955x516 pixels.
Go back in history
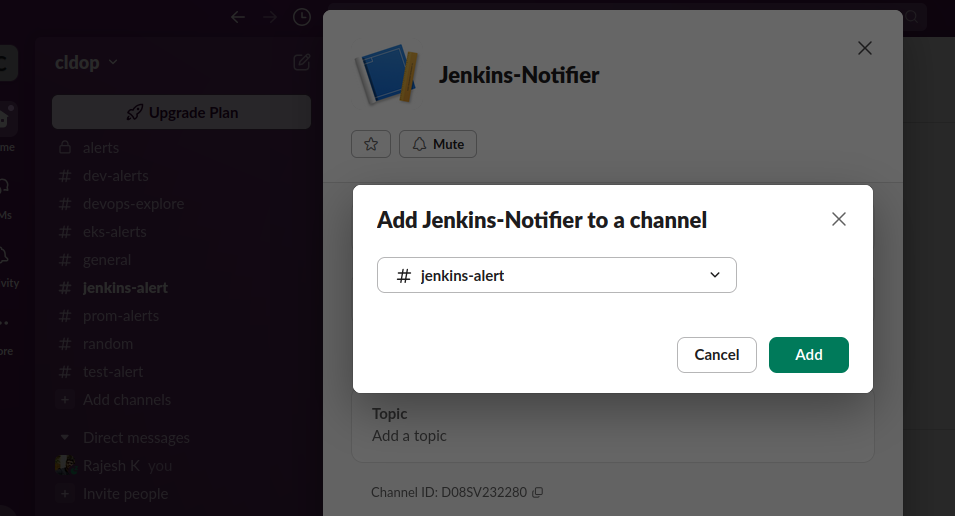pyautogui.click(x=238, y=17)
